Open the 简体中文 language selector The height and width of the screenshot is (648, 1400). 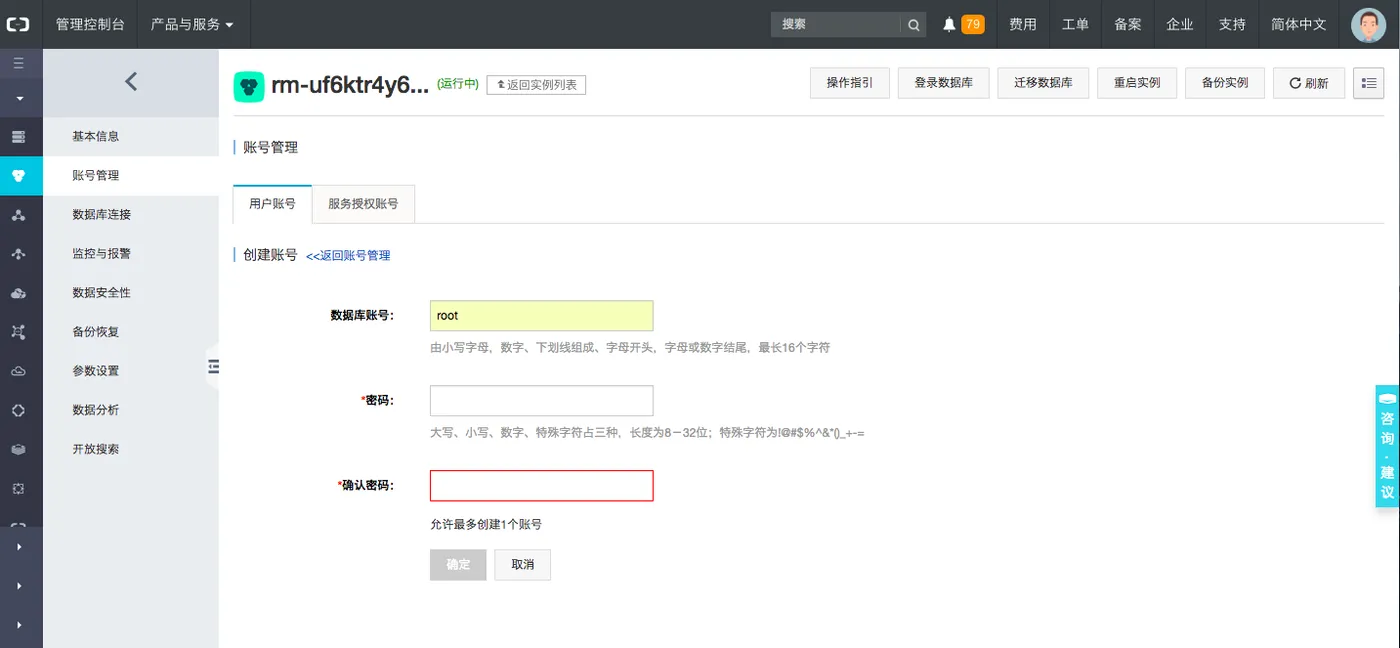[1298, 25]
